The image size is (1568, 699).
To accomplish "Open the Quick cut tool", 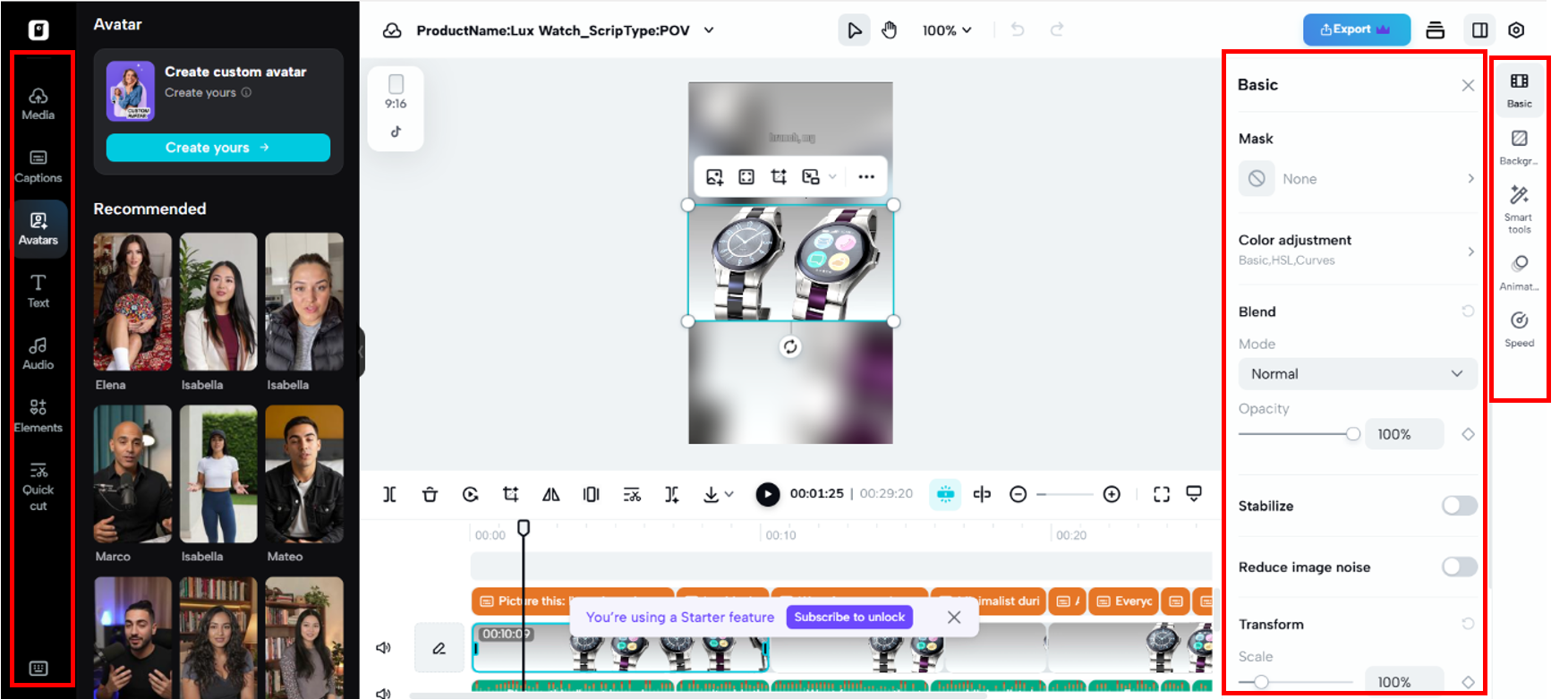I will [x=38, y=487].
